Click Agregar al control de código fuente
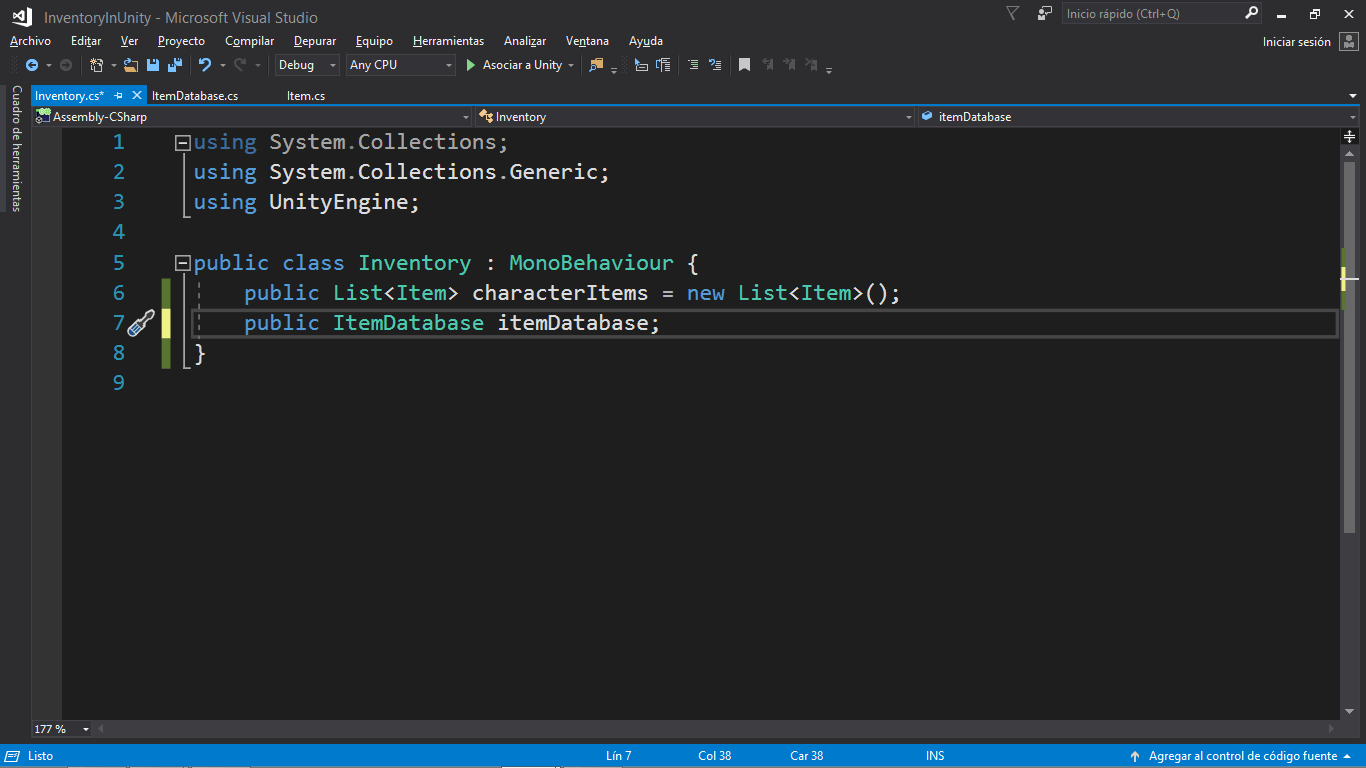Screen dimensions: 1366x768 (x=1242, y=757)
